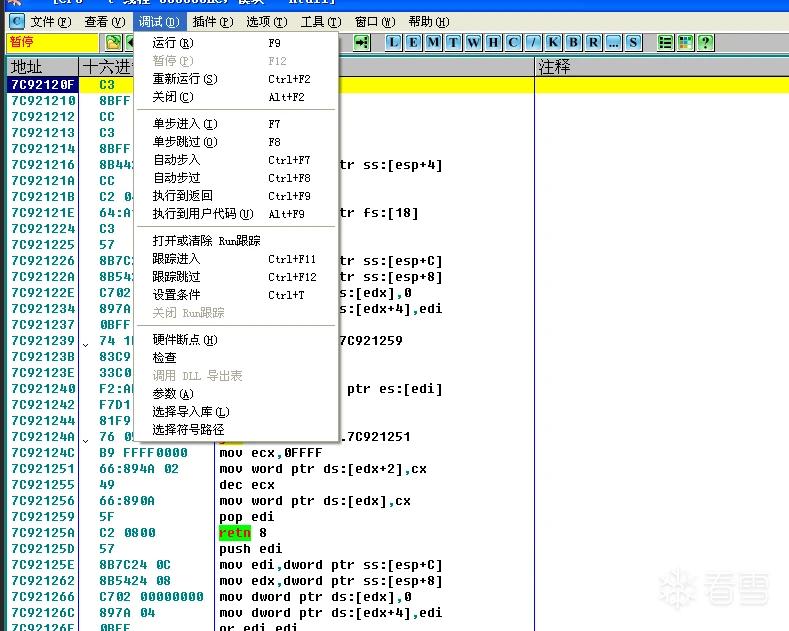Click the 十六进制 column header

107,67
